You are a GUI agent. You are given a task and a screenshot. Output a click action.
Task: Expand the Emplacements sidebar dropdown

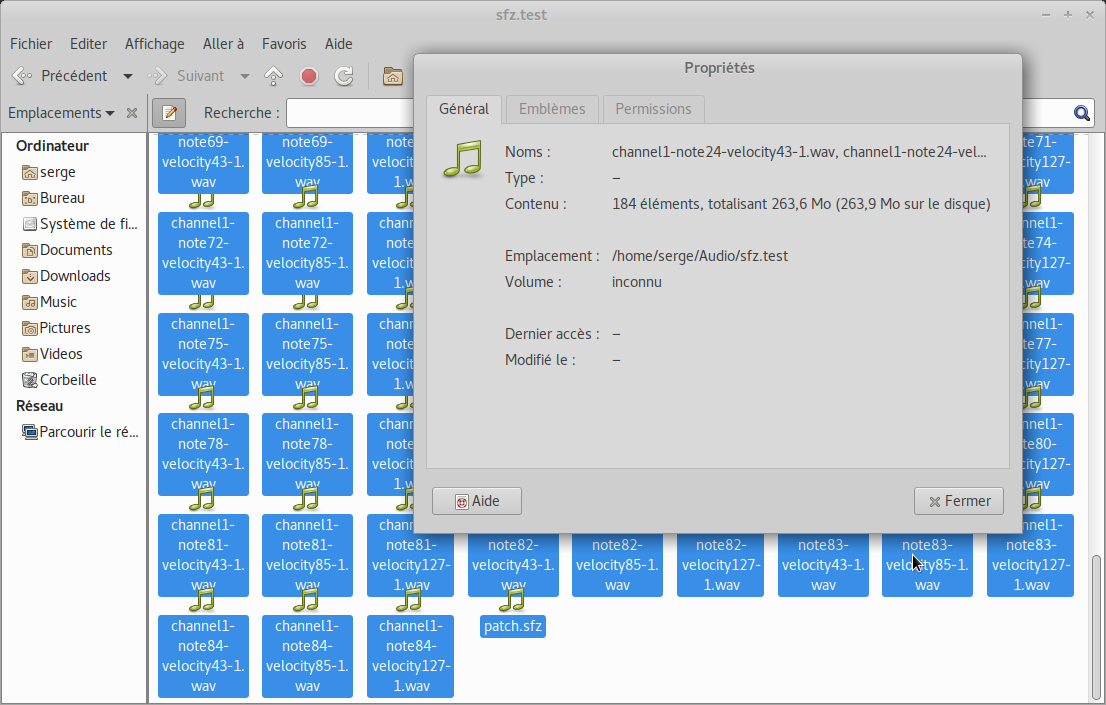(x=110, y=113)
